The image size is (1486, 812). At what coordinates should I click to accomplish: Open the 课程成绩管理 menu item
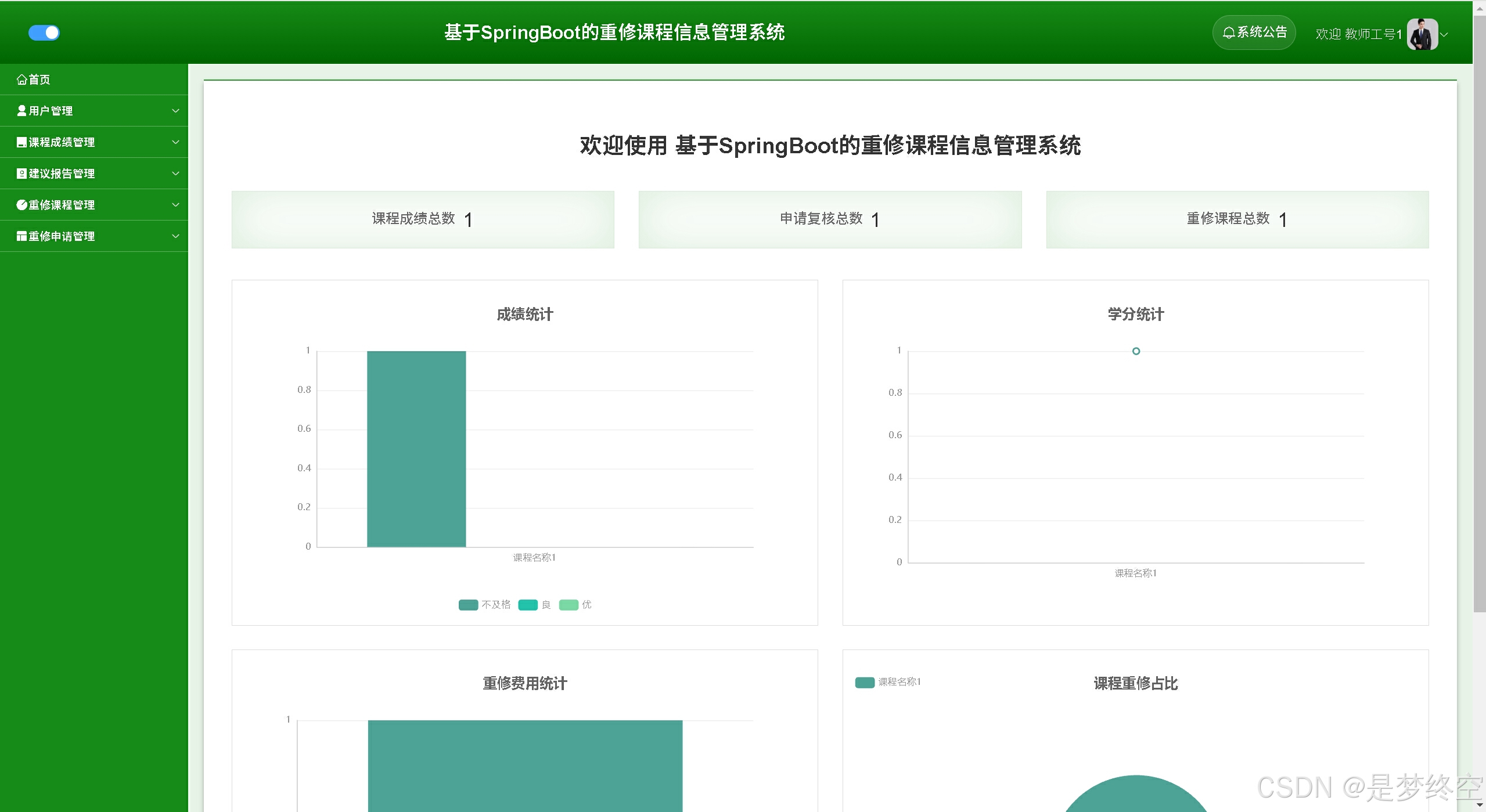click(62, 142)
